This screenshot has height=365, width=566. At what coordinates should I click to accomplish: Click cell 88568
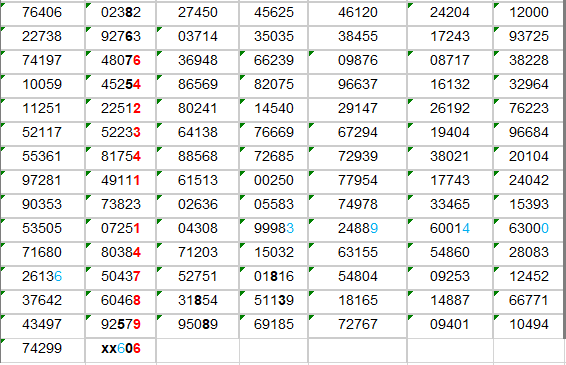pyautogui.click(x=197, y=157)
